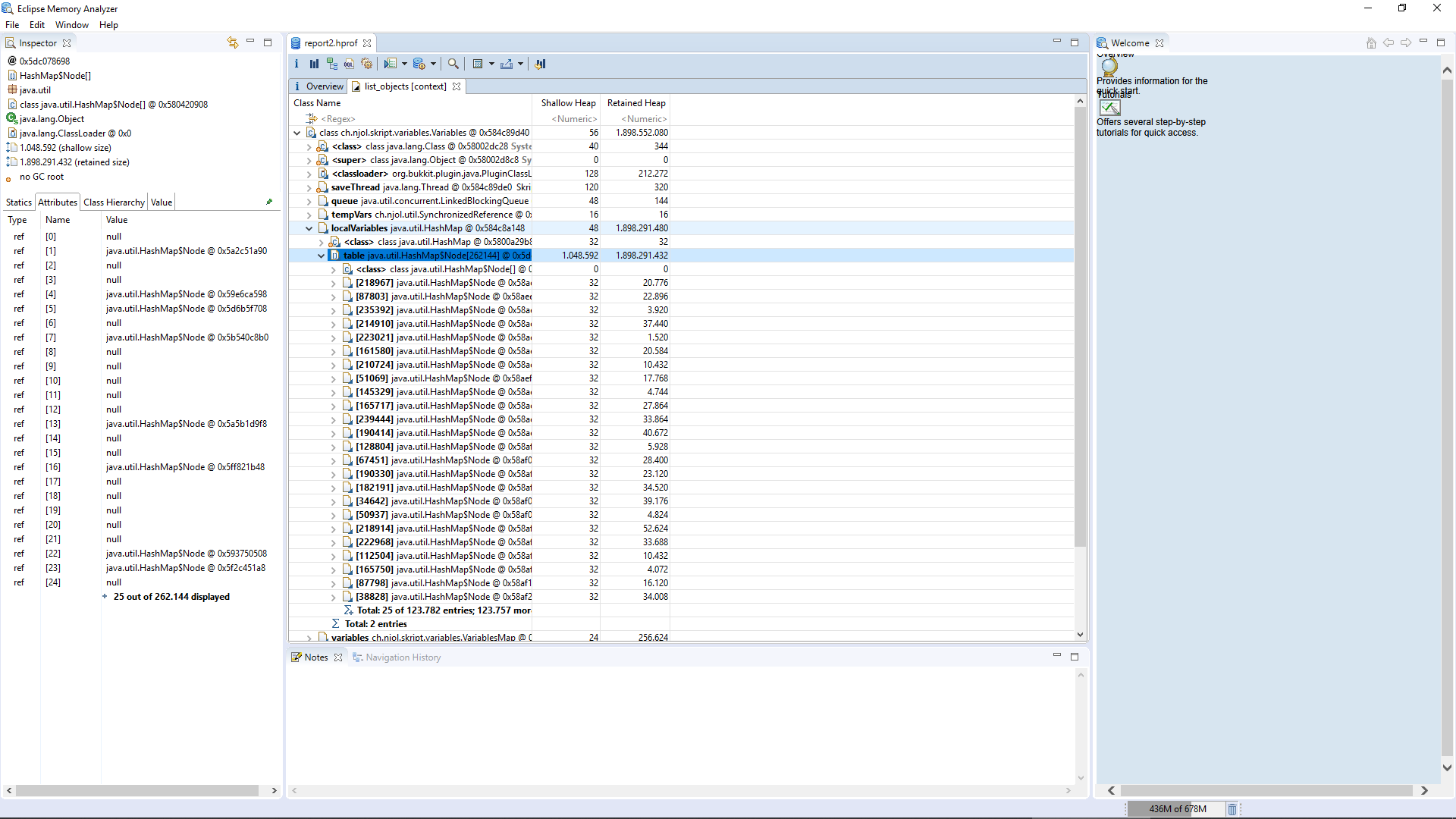
Task: Switch to the Class Hierarchy tab
Action: pyautogui.click(x=113, y=202)
